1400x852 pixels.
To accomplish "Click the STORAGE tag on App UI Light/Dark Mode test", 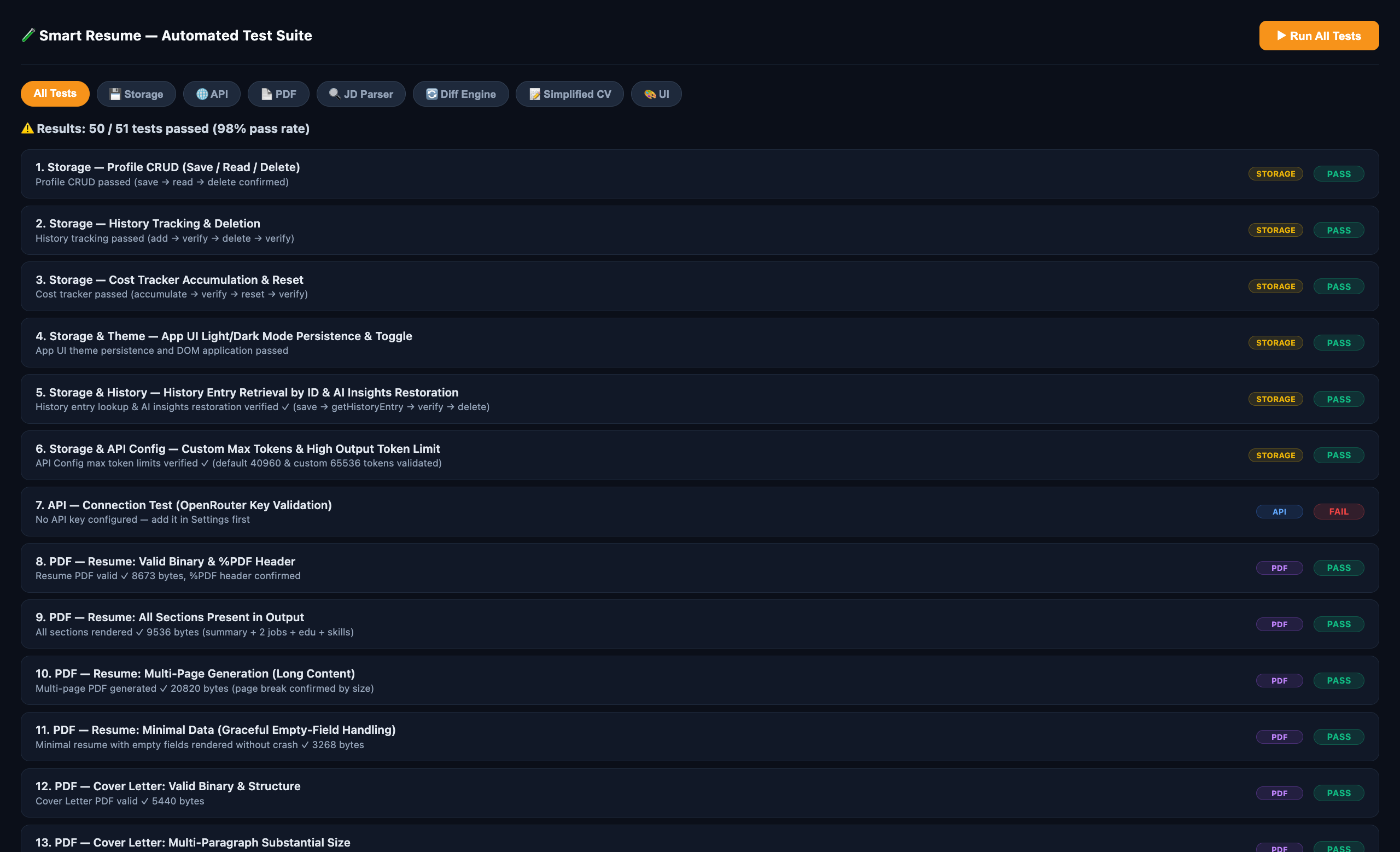I will point(1275,342).
